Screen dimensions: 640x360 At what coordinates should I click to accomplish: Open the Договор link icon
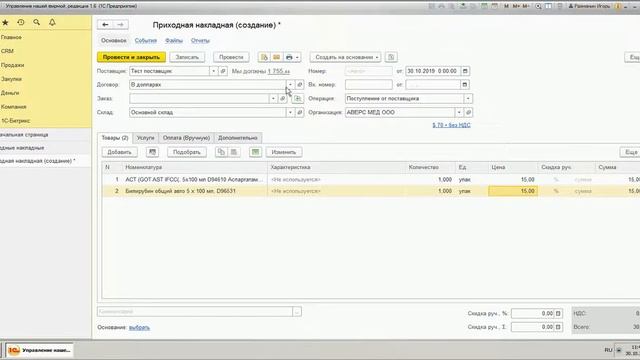(300, 84)
